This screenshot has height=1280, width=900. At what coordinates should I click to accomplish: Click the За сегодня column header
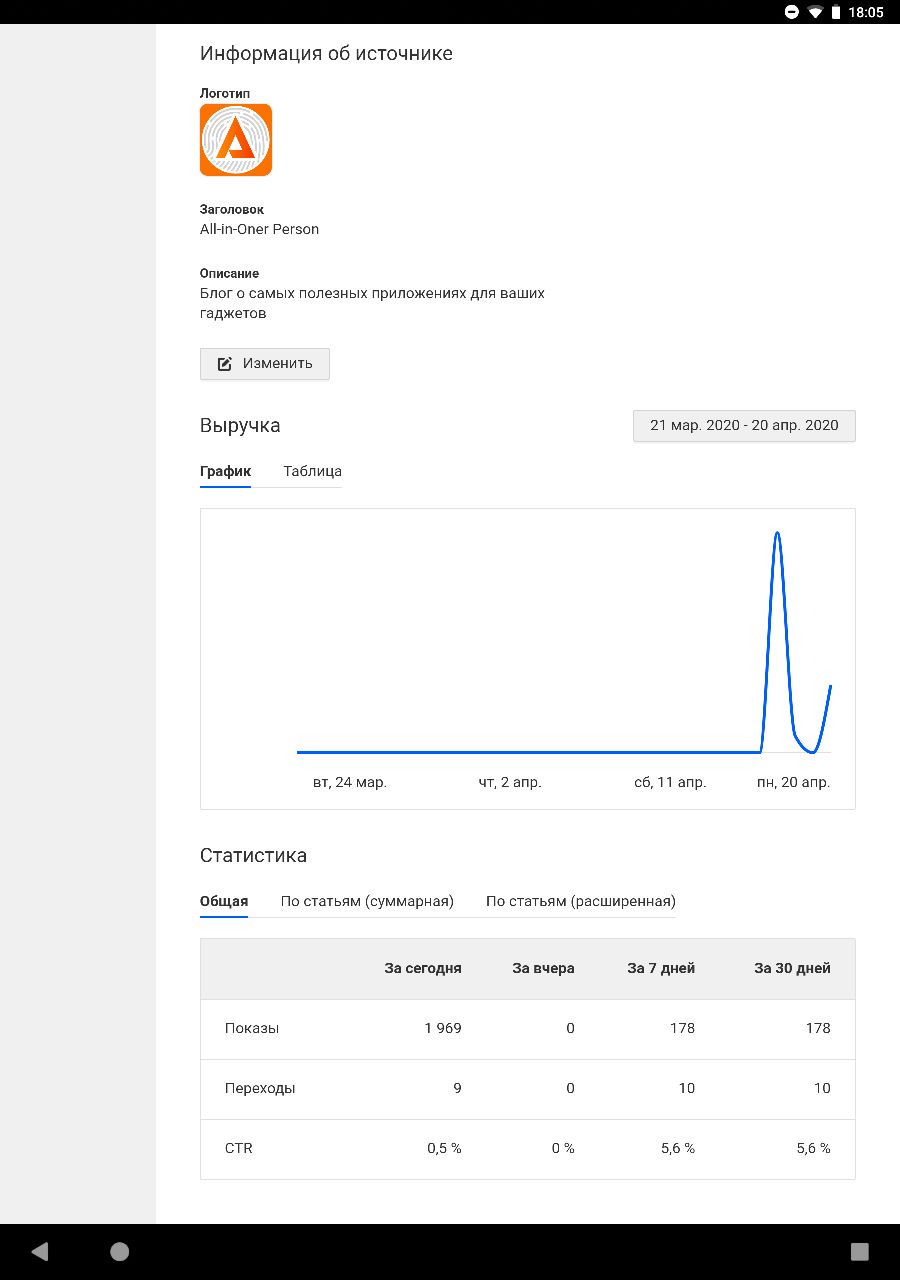423,968
